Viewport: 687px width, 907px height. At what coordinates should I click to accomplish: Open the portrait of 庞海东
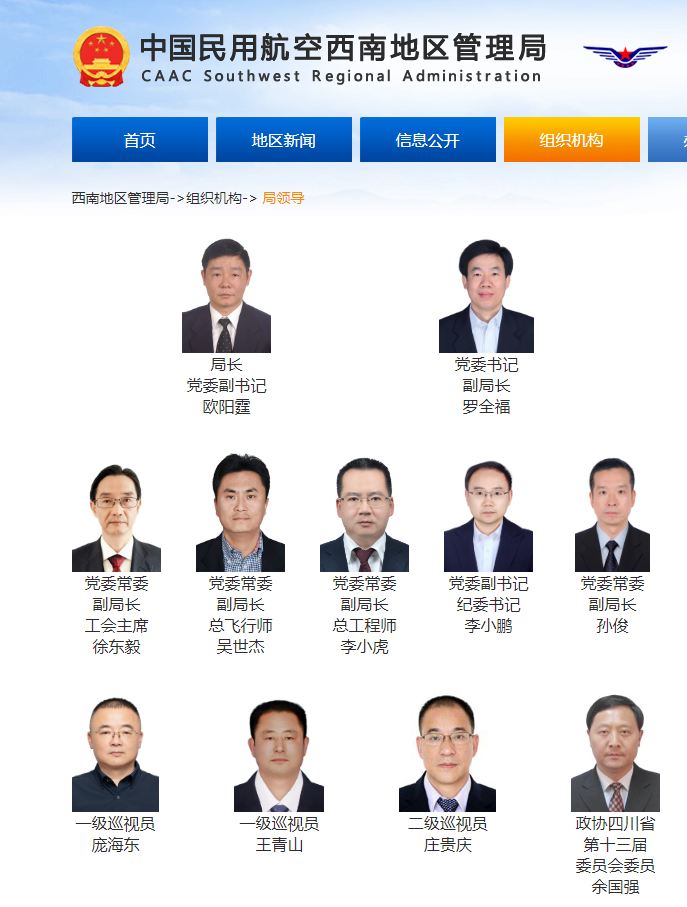pyautogui.click(x=116, y=754)
